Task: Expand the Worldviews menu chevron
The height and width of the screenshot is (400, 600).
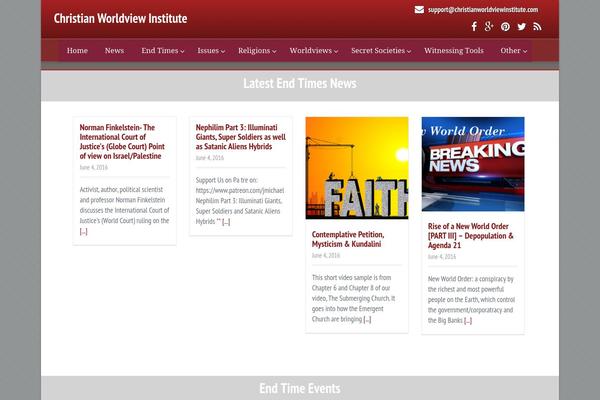Action: coord(336,51)
